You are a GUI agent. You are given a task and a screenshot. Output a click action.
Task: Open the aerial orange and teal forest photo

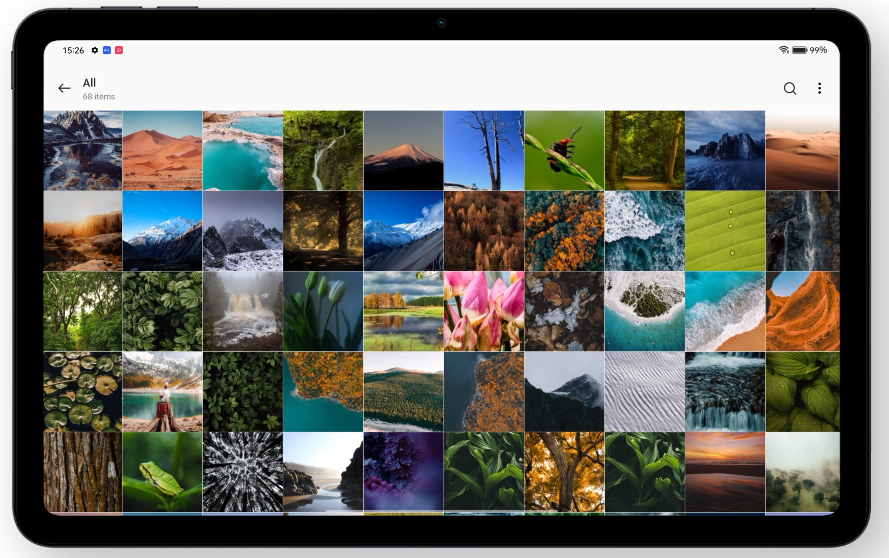(x=565, y=231)
